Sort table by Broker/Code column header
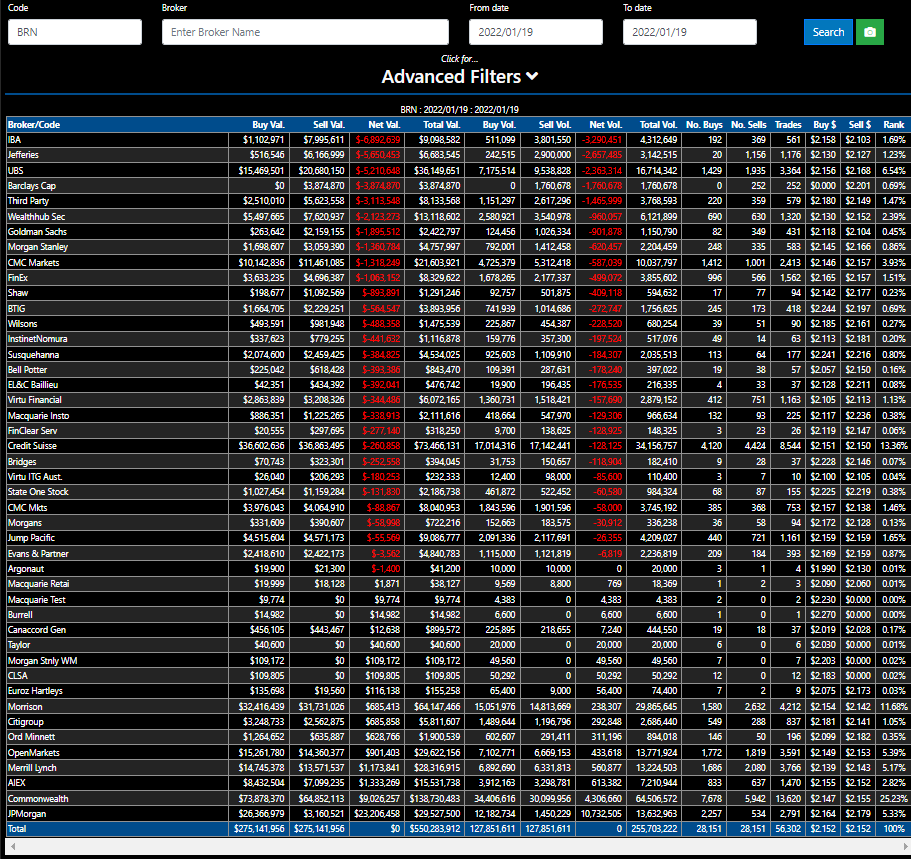This screenshot has height=859, width=911. point(34,125)
